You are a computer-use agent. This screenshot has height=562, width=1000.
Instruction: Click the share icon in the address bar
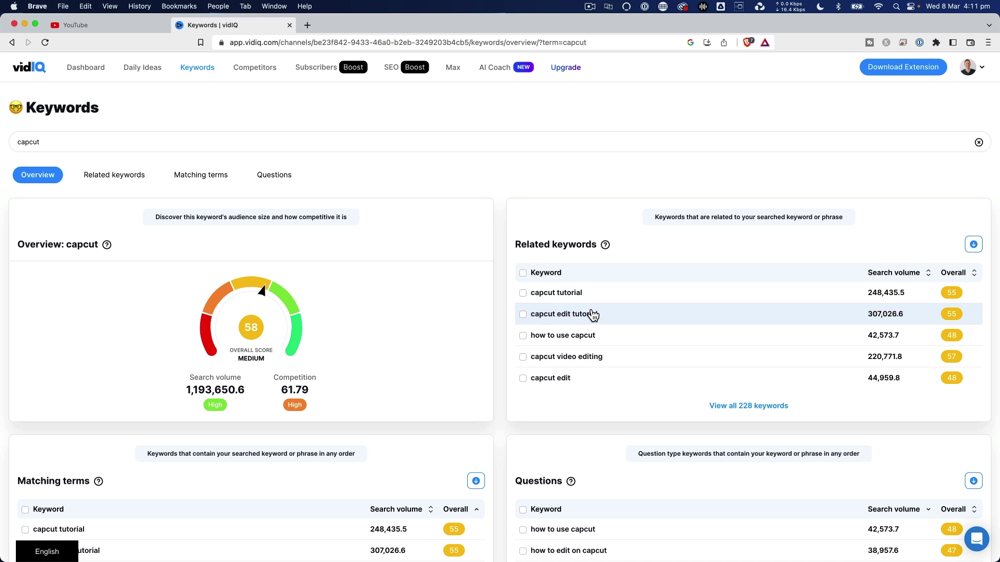point(724,43)
